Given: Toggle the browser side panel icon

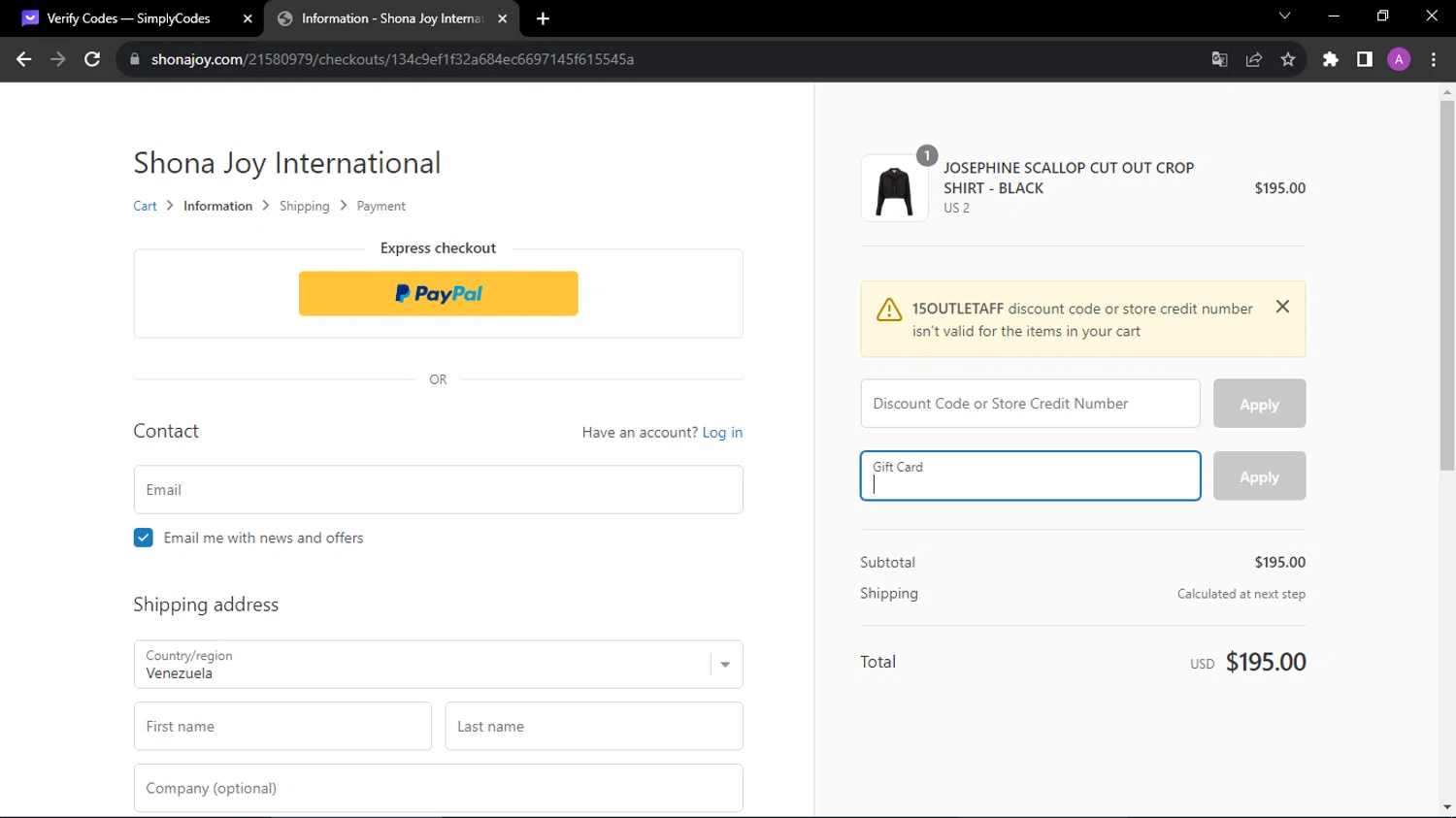Looking at the screenshot, I should tap(1365, 59).
